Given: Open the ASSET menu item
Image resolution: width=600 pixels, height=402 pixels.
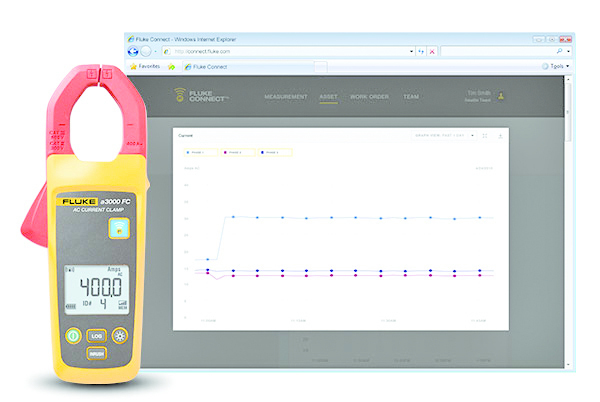Looking at the screenshot, I should coord(328,97).
